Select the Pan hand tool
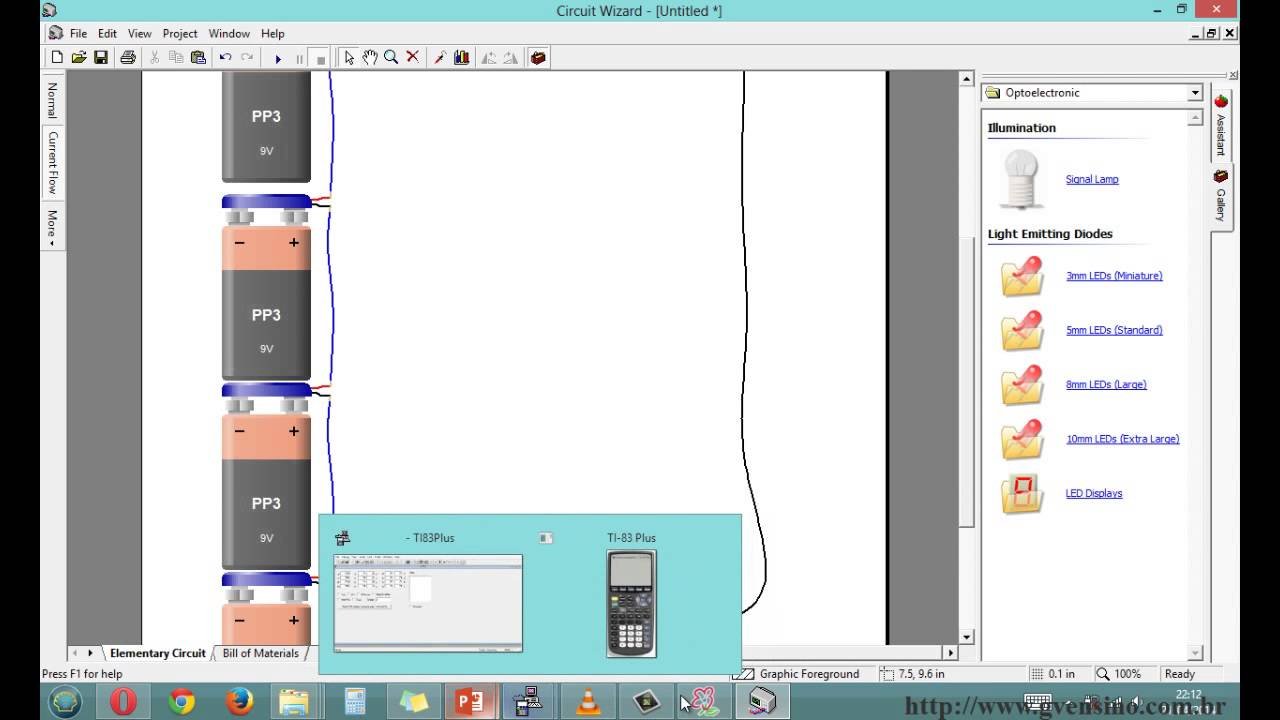 370,58
